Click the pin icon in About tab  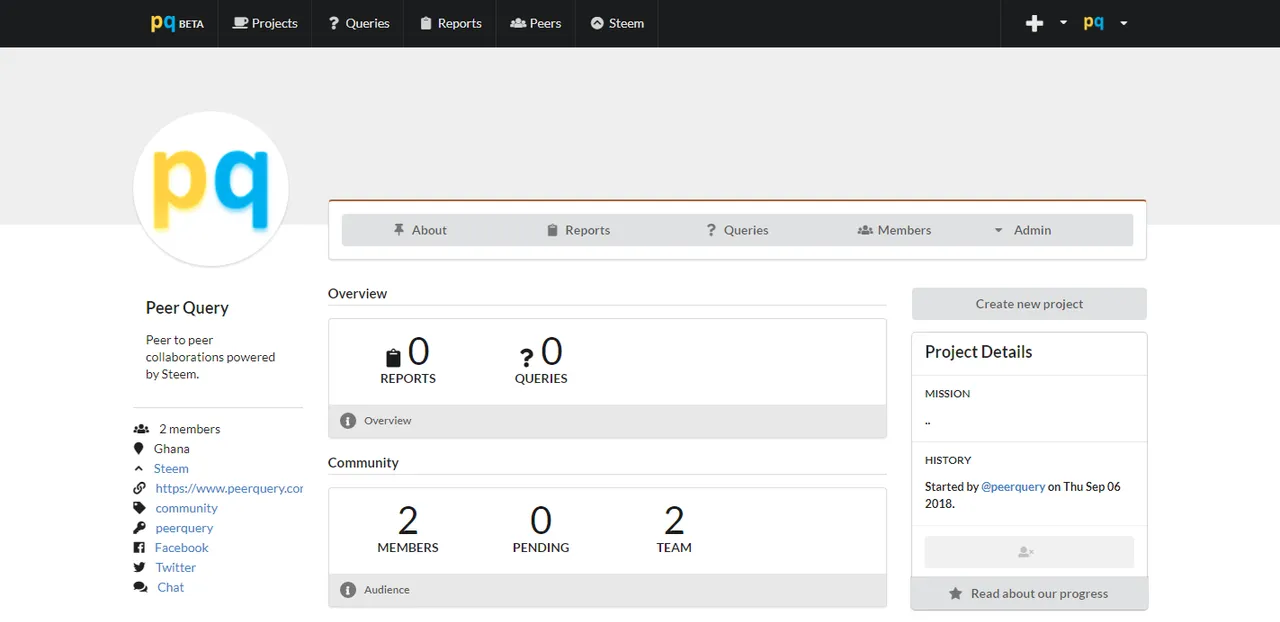tap(399, 230)
